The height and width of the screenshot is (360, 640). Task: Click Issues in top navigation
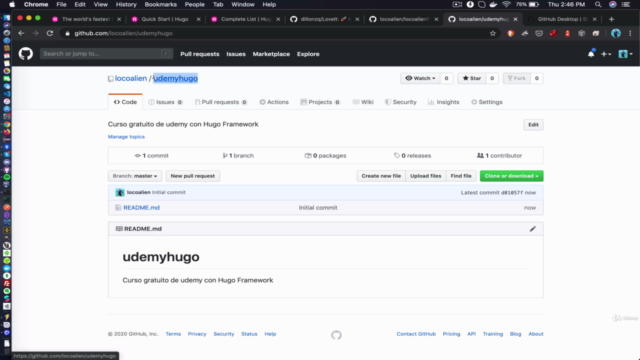coord(236,54)
